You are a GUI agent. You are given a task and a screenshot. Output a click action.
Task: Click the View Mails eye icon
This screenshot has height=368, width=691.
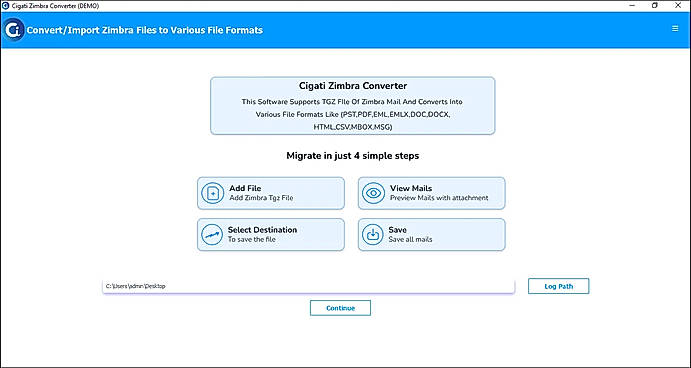pos(373,193)
